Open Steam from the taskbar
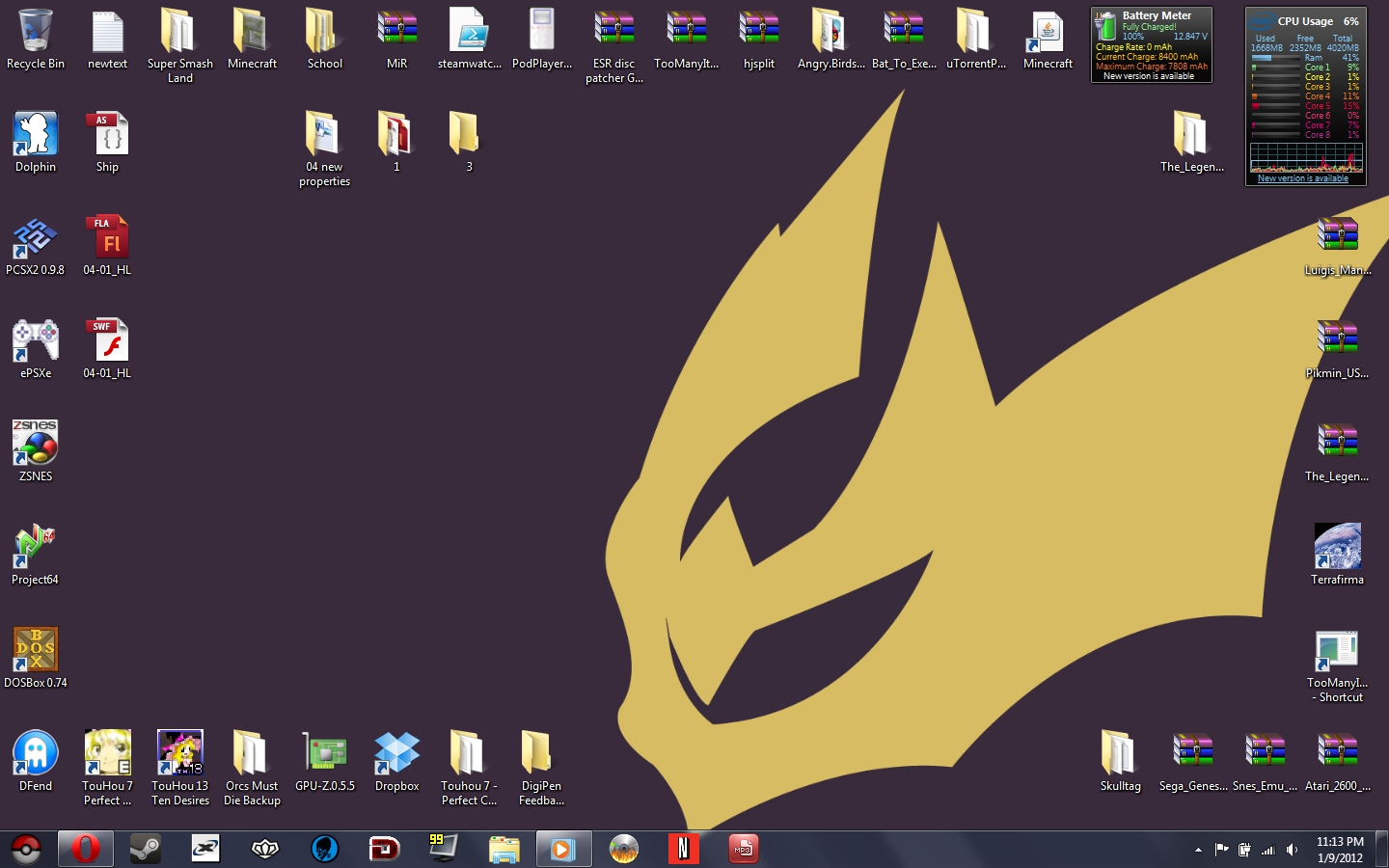 (146, 849)
